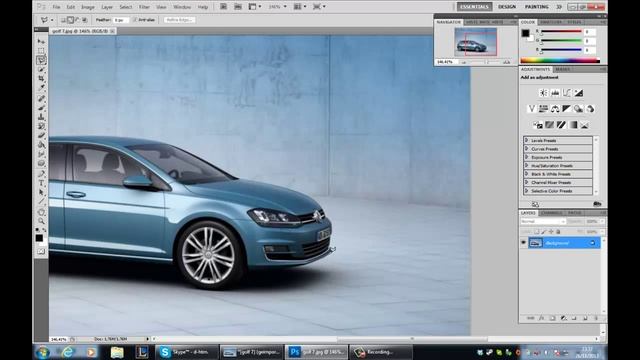The height and width of the screenshot is (360, 640).
Task: Open Skype from the taskbar
Action: [x=187, y=352]
